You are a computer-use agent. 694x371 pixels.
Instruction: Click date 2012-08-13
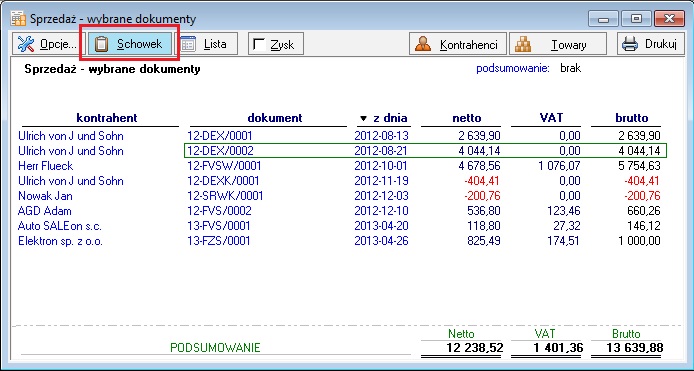382,136
